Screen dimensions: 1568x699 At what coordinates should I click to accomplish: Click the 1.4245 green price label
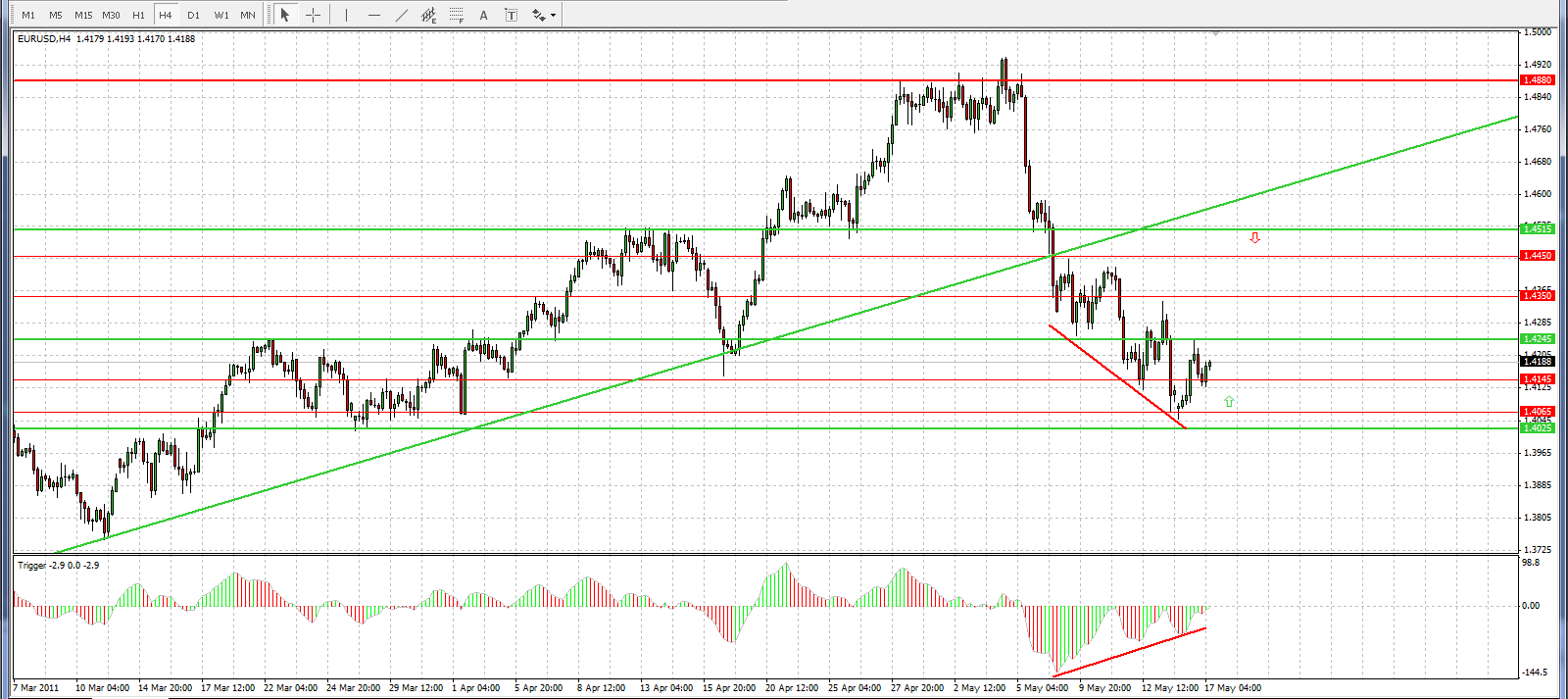point(1537,339)
